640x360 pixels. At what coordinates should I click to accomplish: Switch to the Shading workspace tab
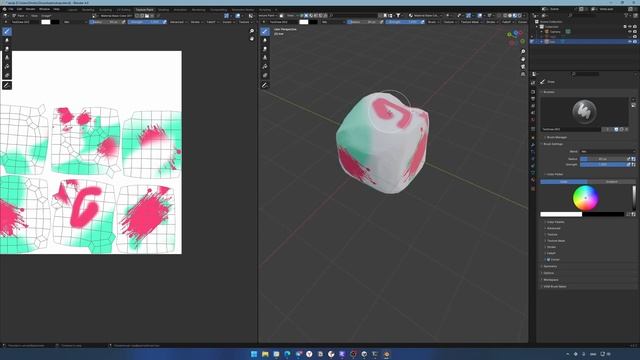pyautogui.click(x=163, y=9)
